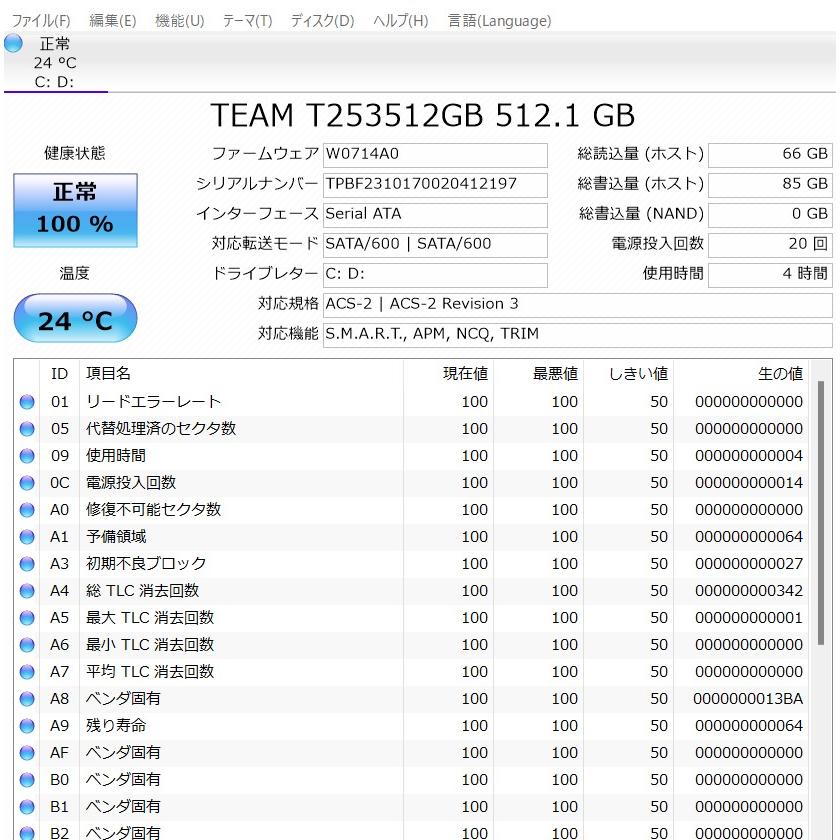Open the ヘルプ(H) menu

[401, 21]
